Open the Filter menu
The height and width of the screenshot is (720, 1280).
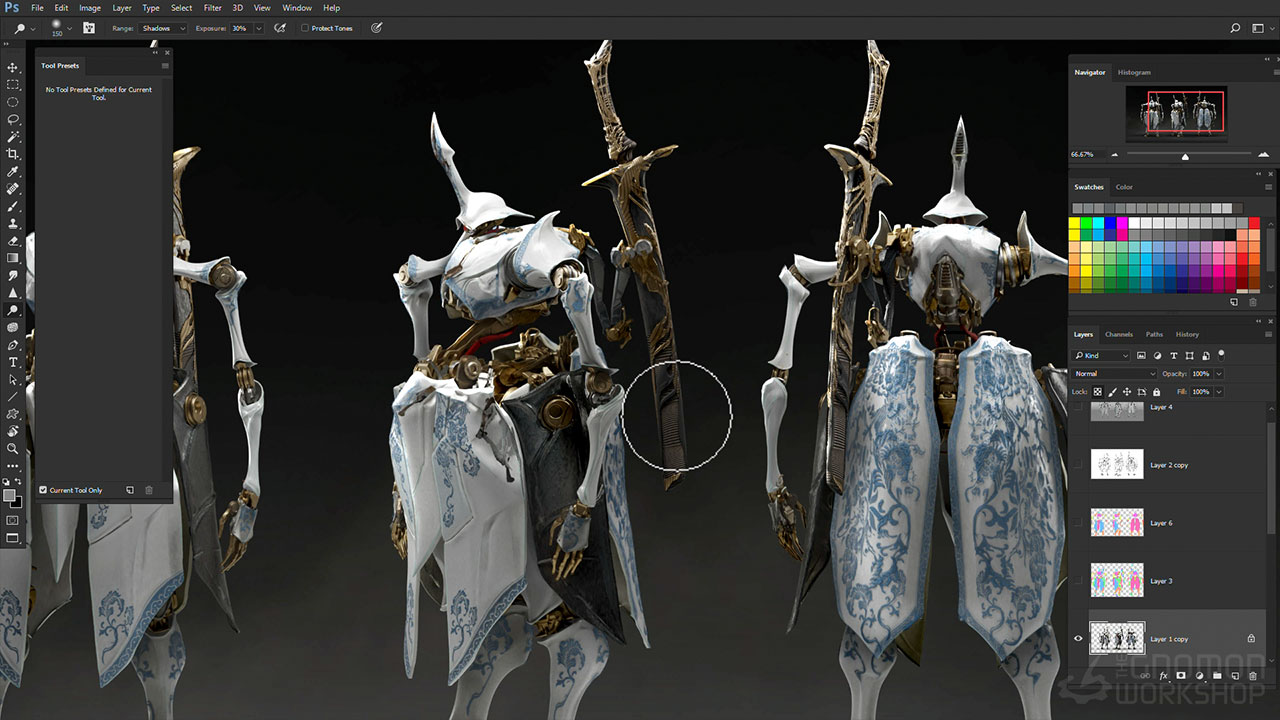click(x=212, y=8)
